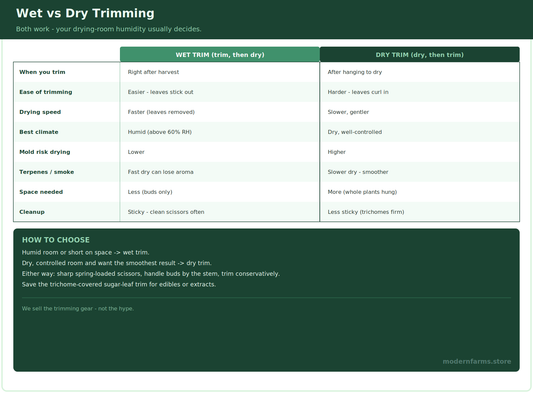Viewport: 533px width, 393px height.
Task: Click the Wet vs Dry Trimming title
Action: coord(85,13)
